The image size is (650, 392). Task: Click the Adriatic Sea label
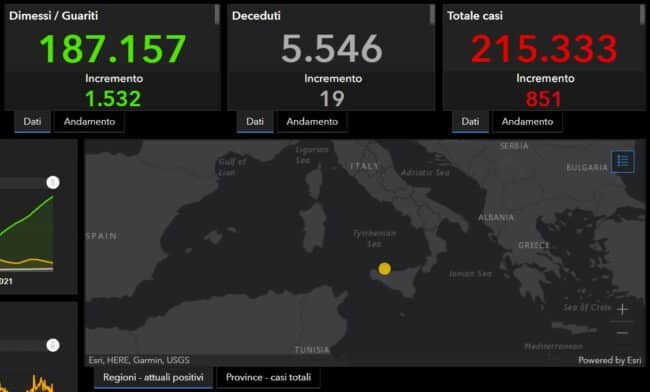(425, 172)
